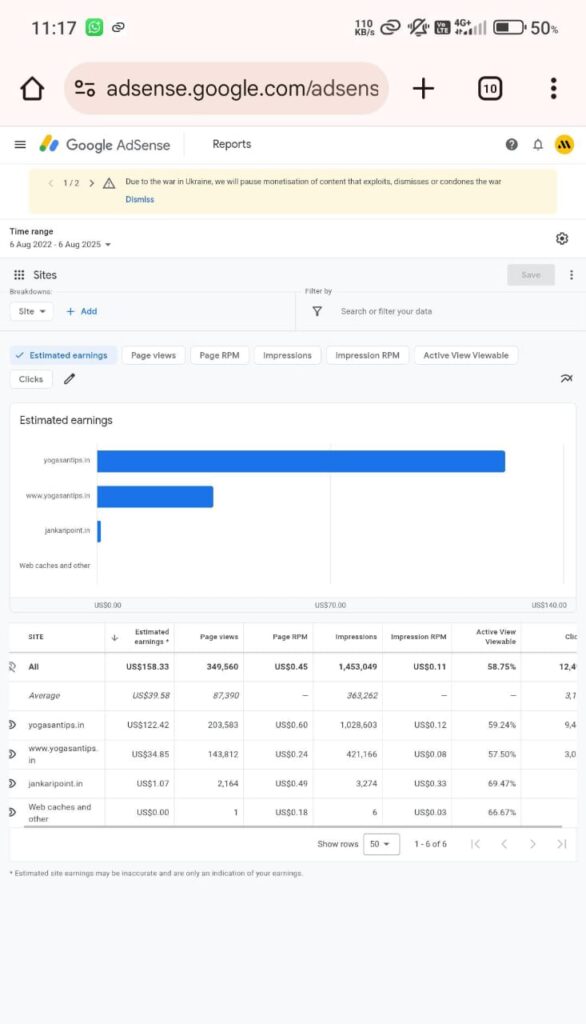The height and width of the screenshot is (1024, 586).
Task: Dismiss the Ukraine war notice
Action: [x=140, y=199]
